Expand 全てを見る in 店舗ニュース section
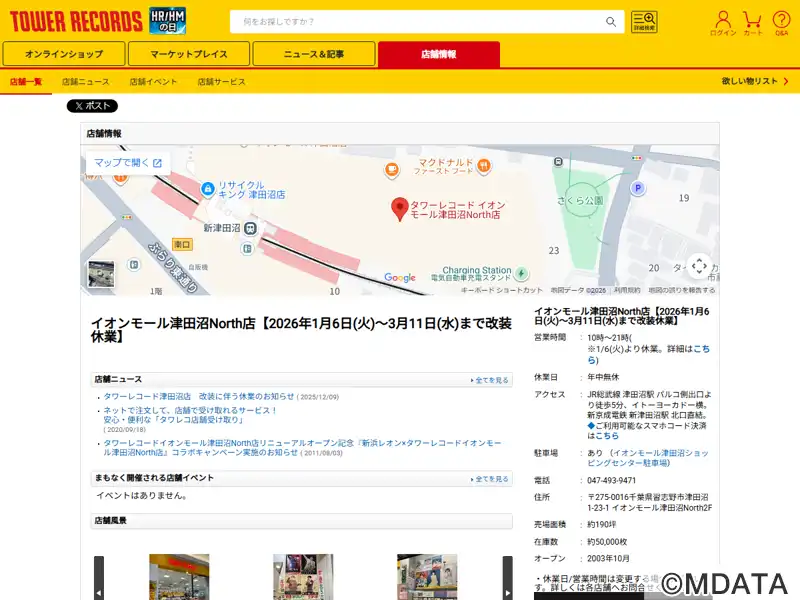The width and height of the screenshot is (800, 600). click(x=490, y=380)
